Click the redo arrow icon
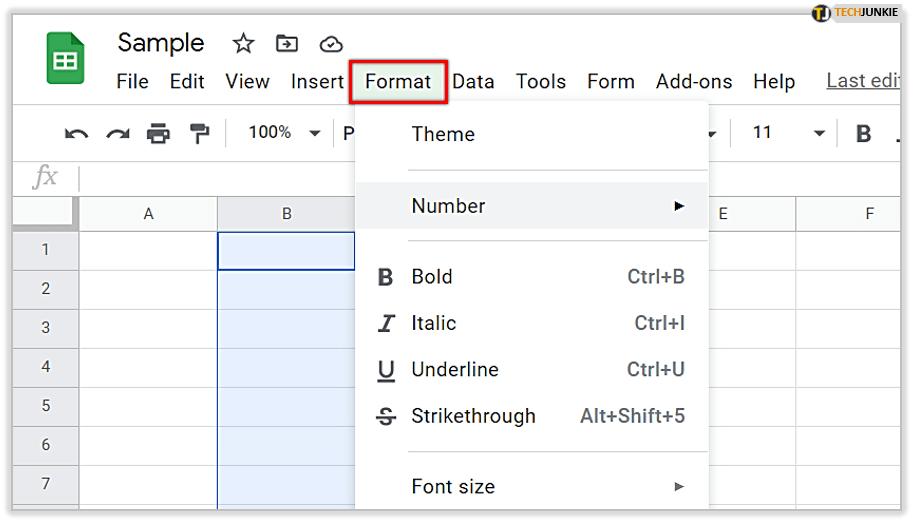 [118, 133]
